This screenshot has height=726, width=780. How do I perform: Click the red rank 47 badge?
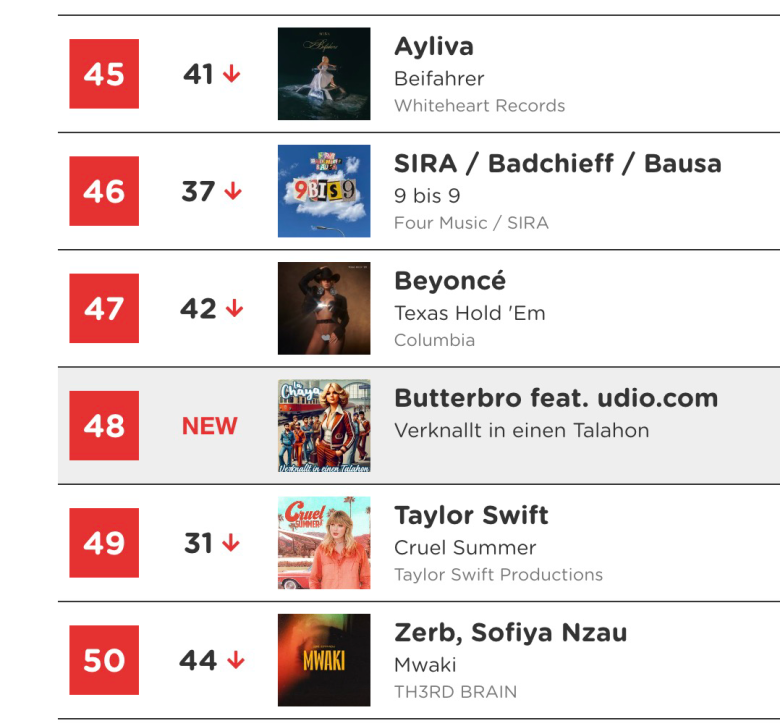(x=104, y=308)
